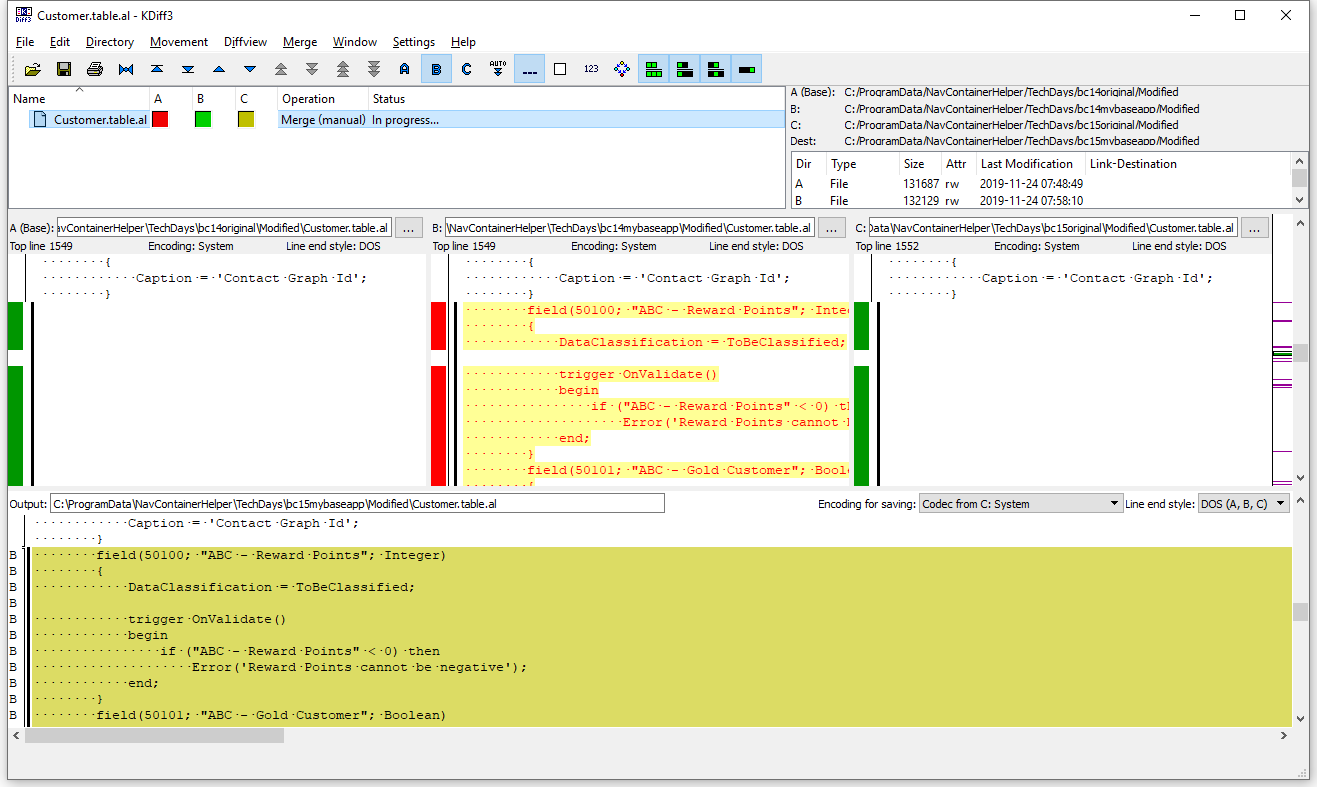Viewport: 1317px width, 787px height.
Task: Toggle show space and tab characters icon
Action: tap(529, 69)
